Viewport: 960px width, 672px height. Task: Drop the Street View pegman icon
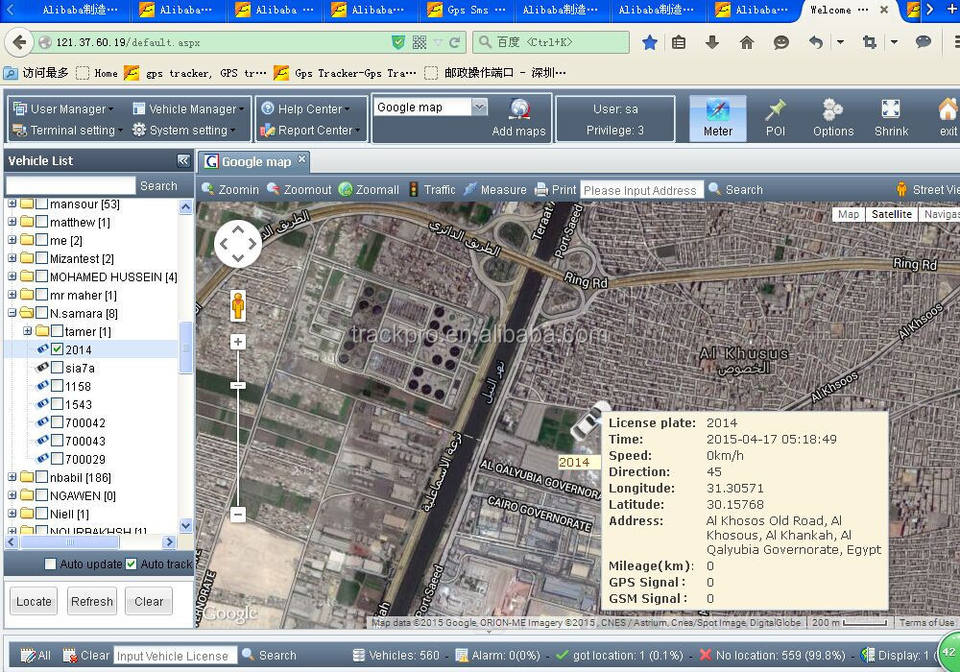pyautogui.click(x=238, y=304)
